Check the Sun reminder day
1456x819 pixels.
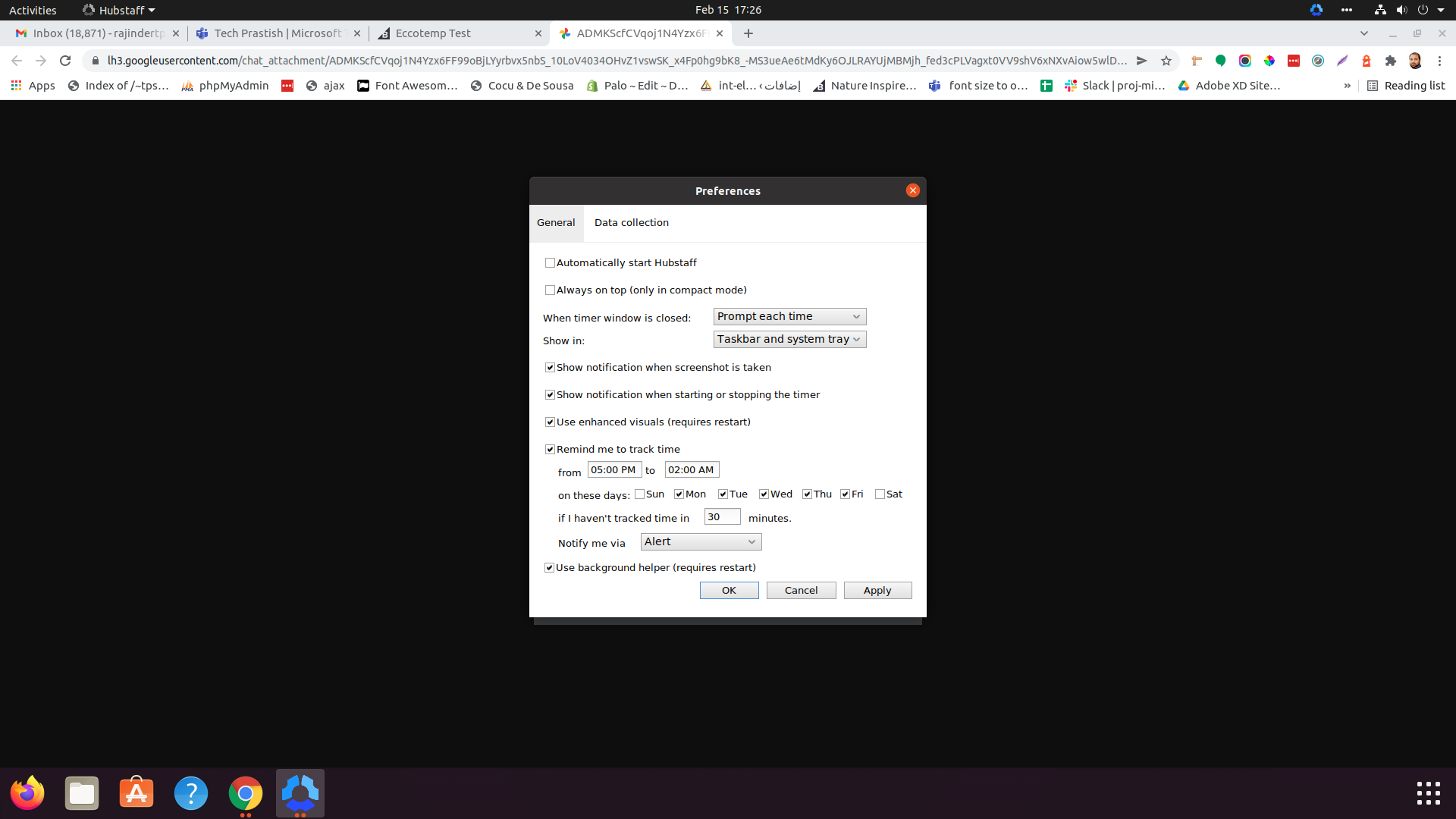(x=640, y=494)
